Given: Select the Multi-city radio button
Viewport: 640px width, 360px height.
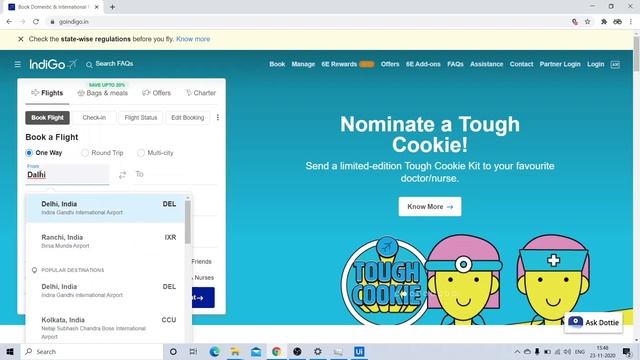Looking at the screenshot, I should click(141, 153).
